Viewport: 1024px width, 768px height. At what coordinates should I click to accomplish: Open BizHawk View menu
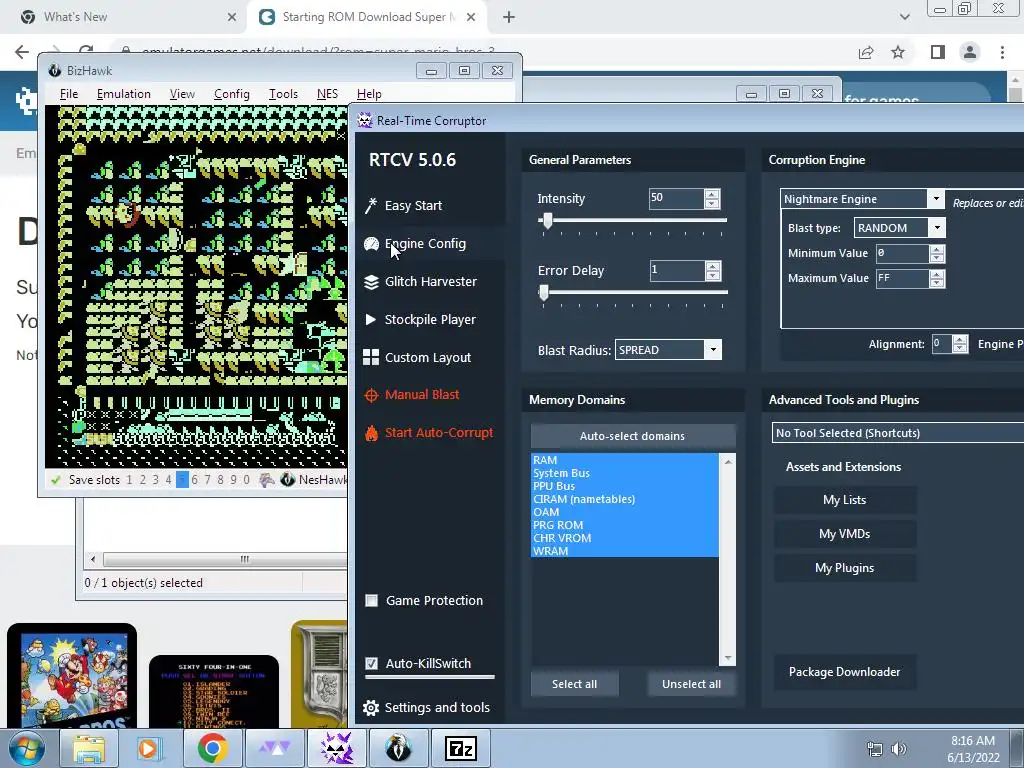pos(182,94)
